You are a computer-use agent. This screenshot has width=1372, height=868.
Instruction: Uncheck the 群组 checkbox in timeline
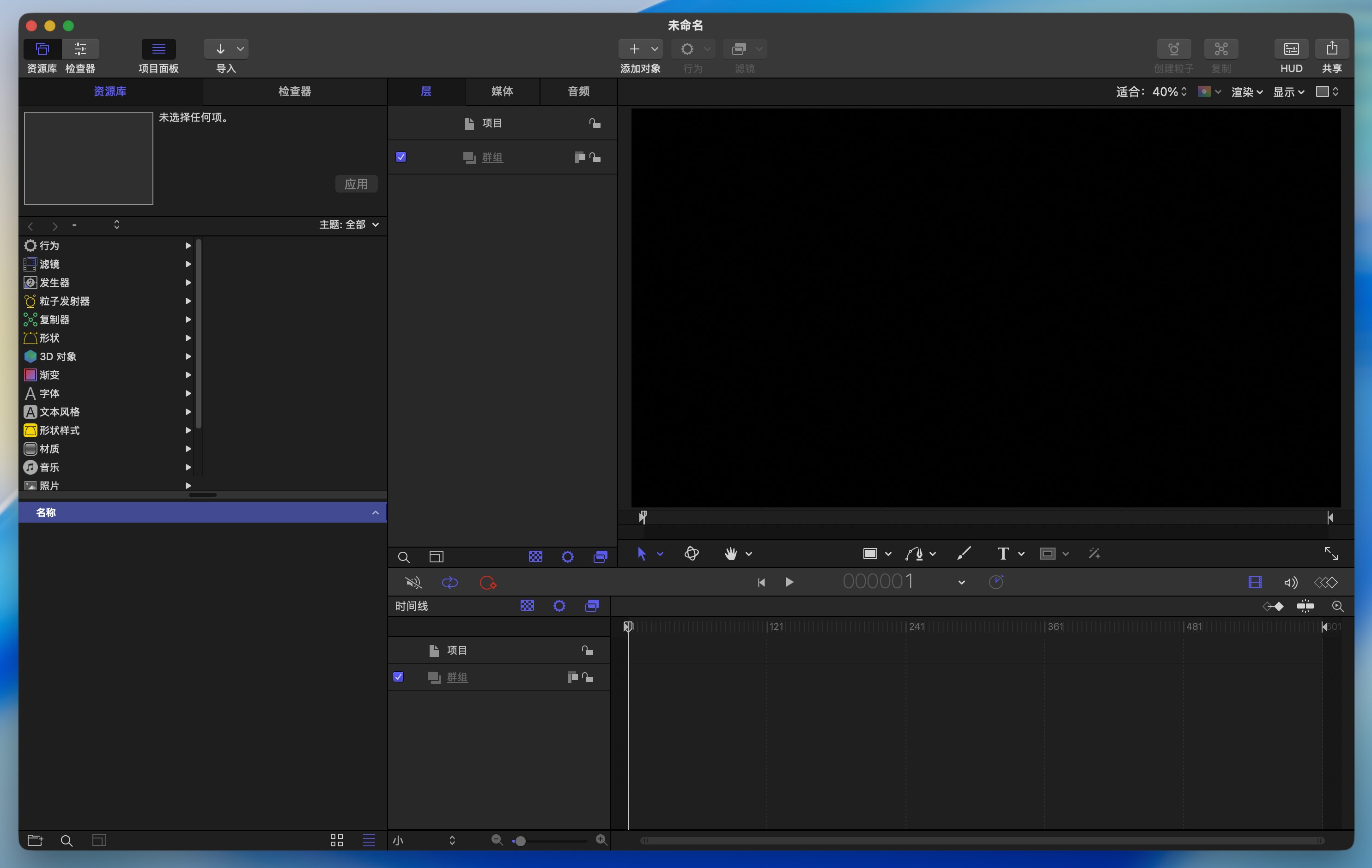398,677
